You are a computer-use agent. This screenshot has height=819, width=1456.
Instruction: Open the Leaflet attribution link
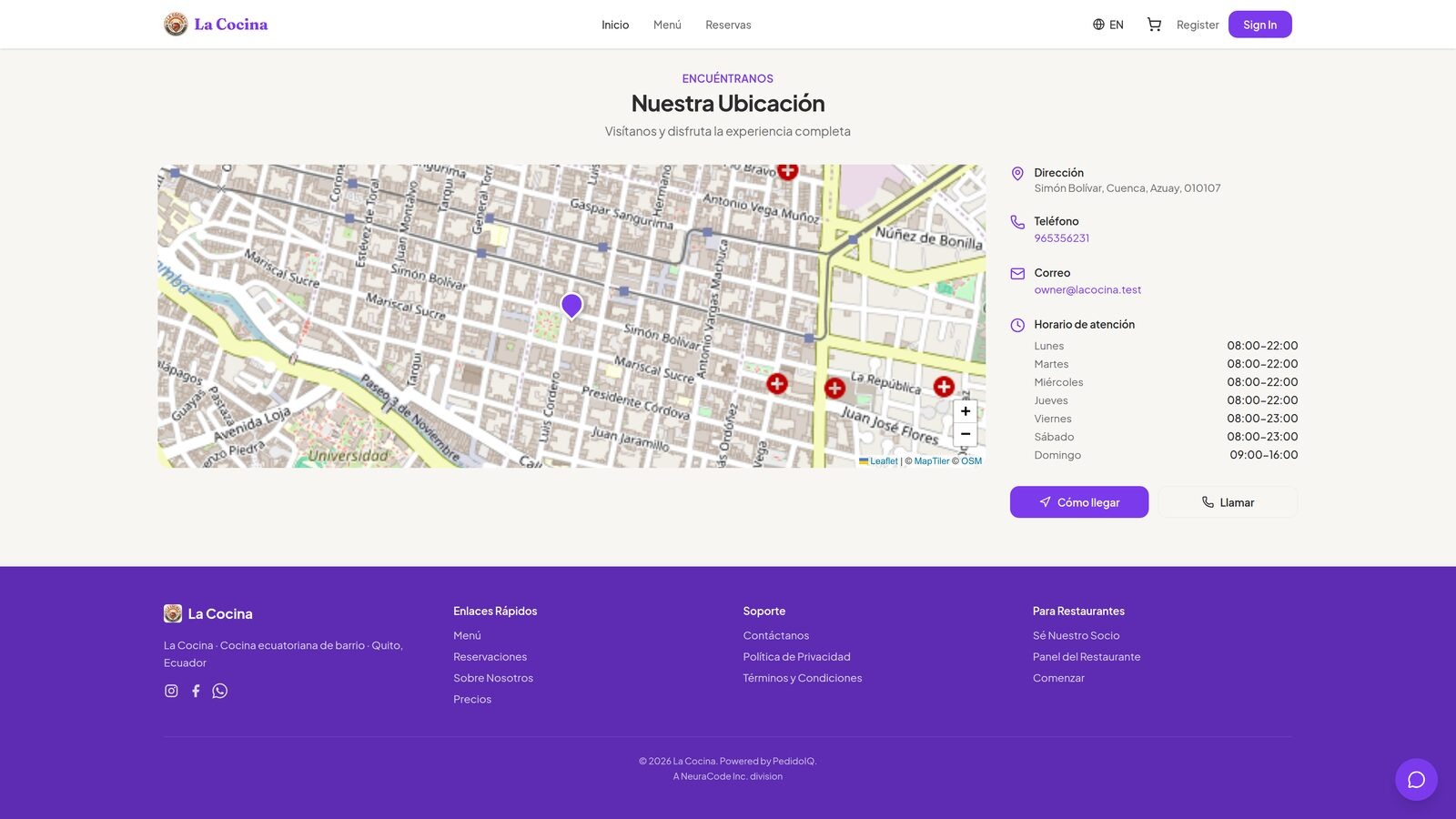pyautogui.click(x=878, y=461)
